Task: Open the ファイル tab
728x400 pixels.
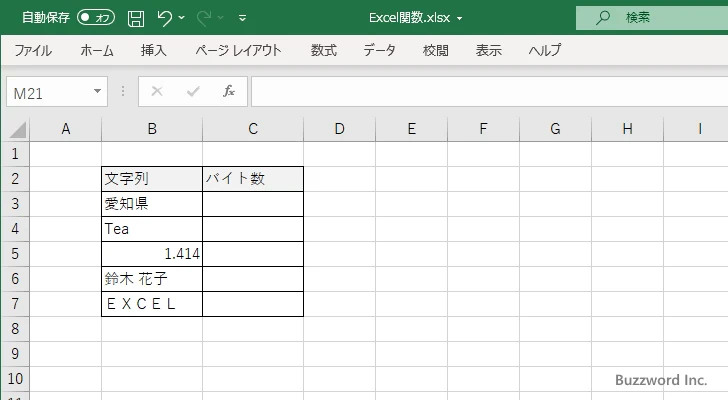Action: click(x=33, y=50)
